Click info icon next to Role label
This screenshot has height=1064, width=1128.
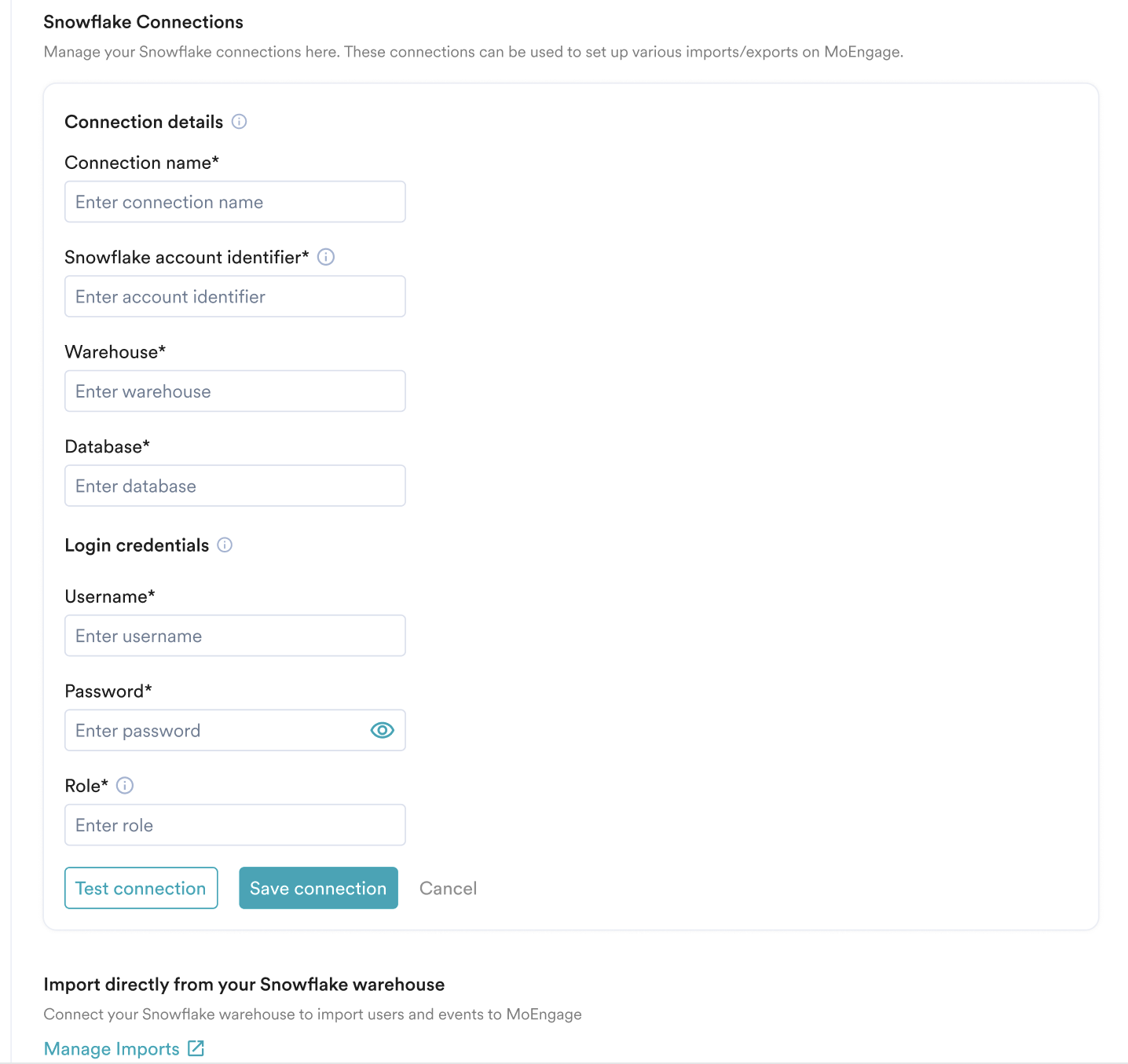[125, 786]
